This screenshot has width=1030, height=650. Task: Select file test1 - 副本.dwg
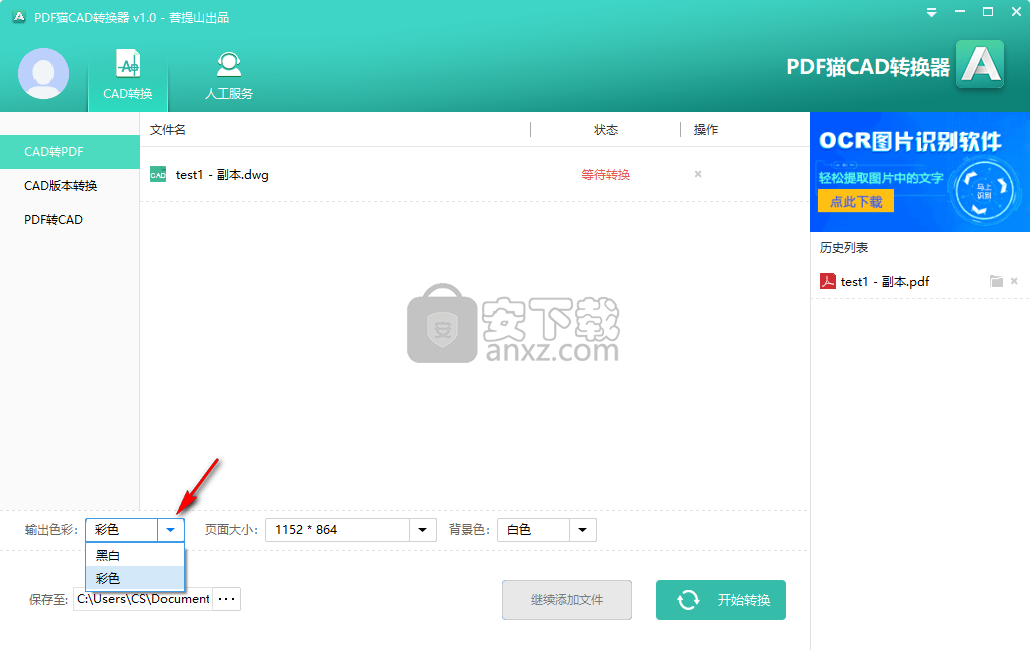[x=222, y=175]
